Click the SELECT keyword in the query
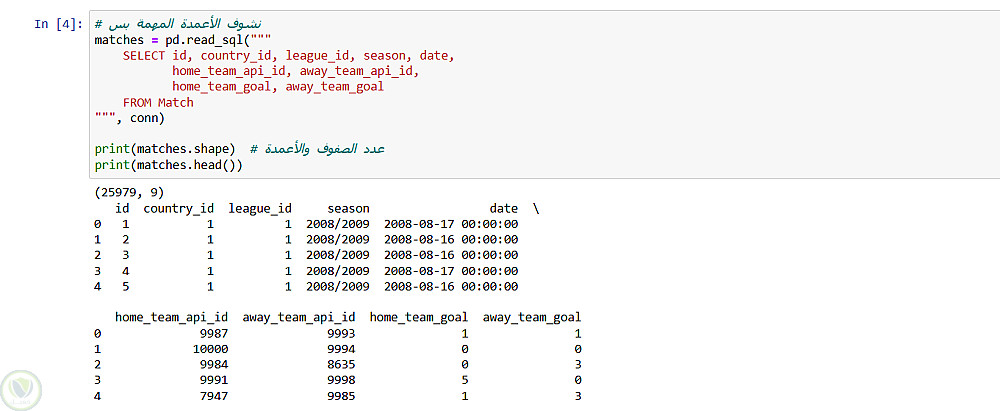The width and height of the screenshot is (1000, 411). (144, 55)
